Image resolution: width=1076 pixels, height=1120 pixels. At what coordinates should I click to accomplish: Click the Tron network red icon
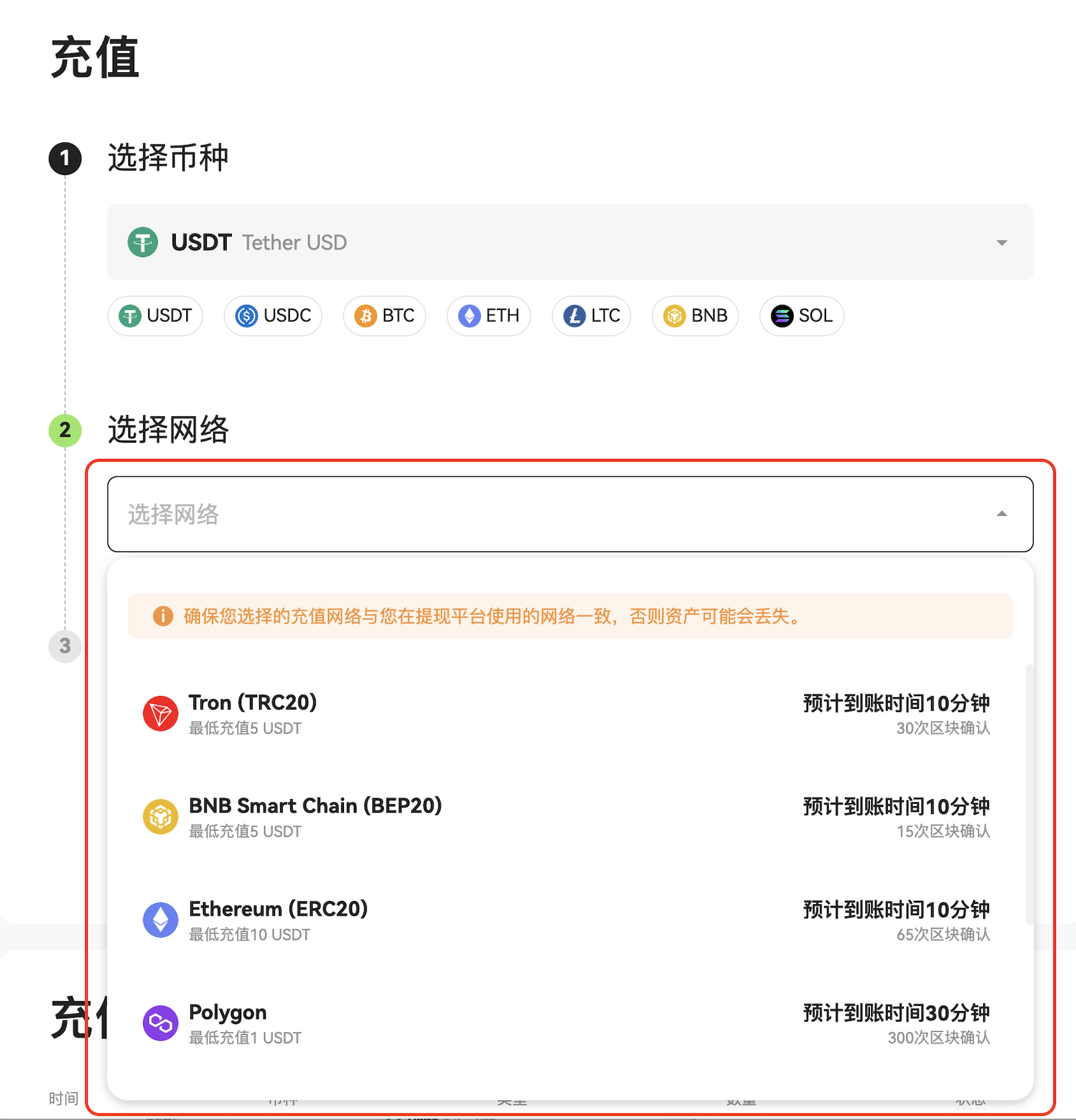[160, 714]
